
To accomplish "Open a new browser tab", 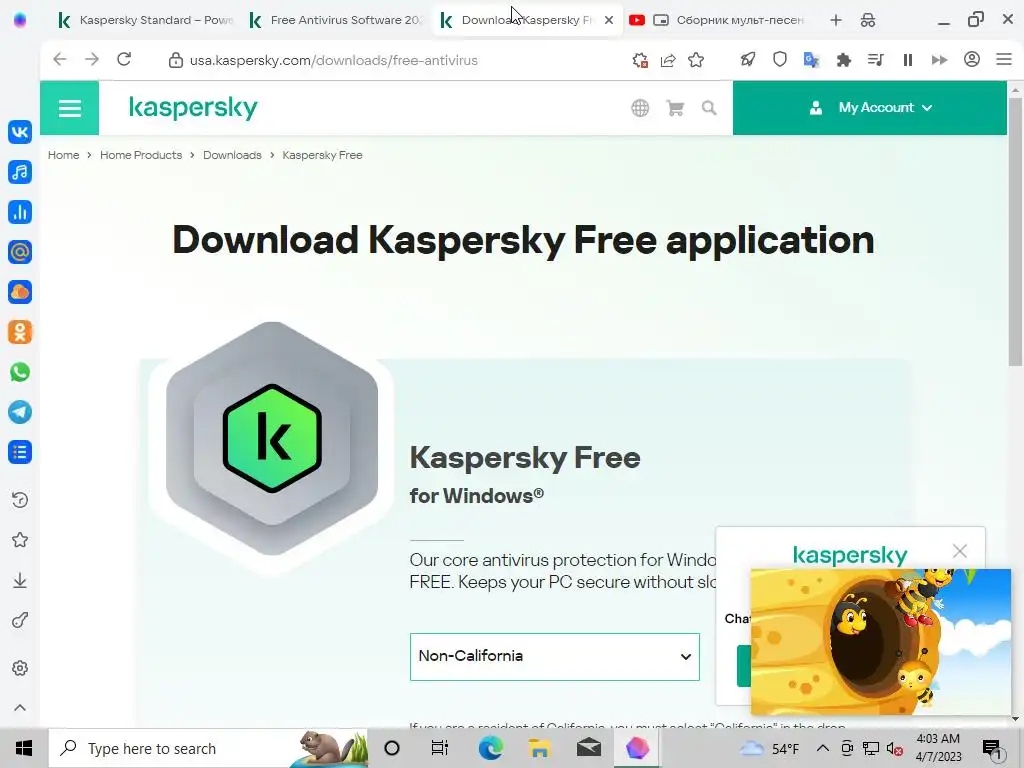I will pyautogui.click(x=836, y=20).
